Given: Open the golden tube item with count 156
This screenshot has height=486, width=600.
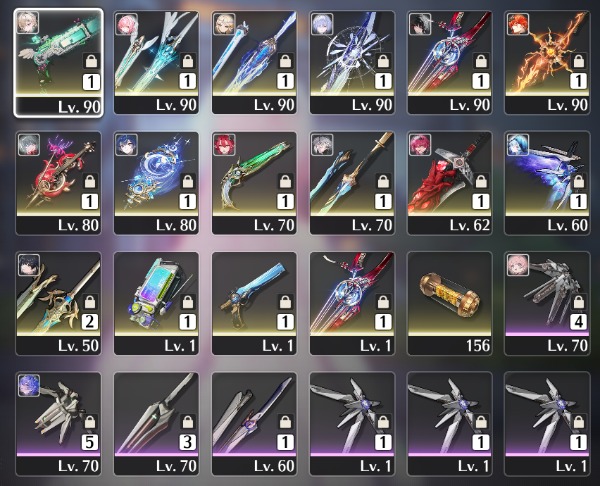Looking at the screenshot, I should [450, 303].
